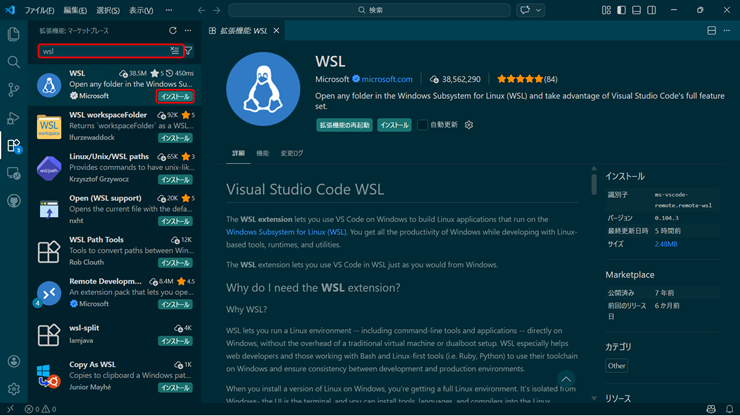The image size is (740, 416).
Task: Open the Explorer view in activity bar
Action: 14,34
